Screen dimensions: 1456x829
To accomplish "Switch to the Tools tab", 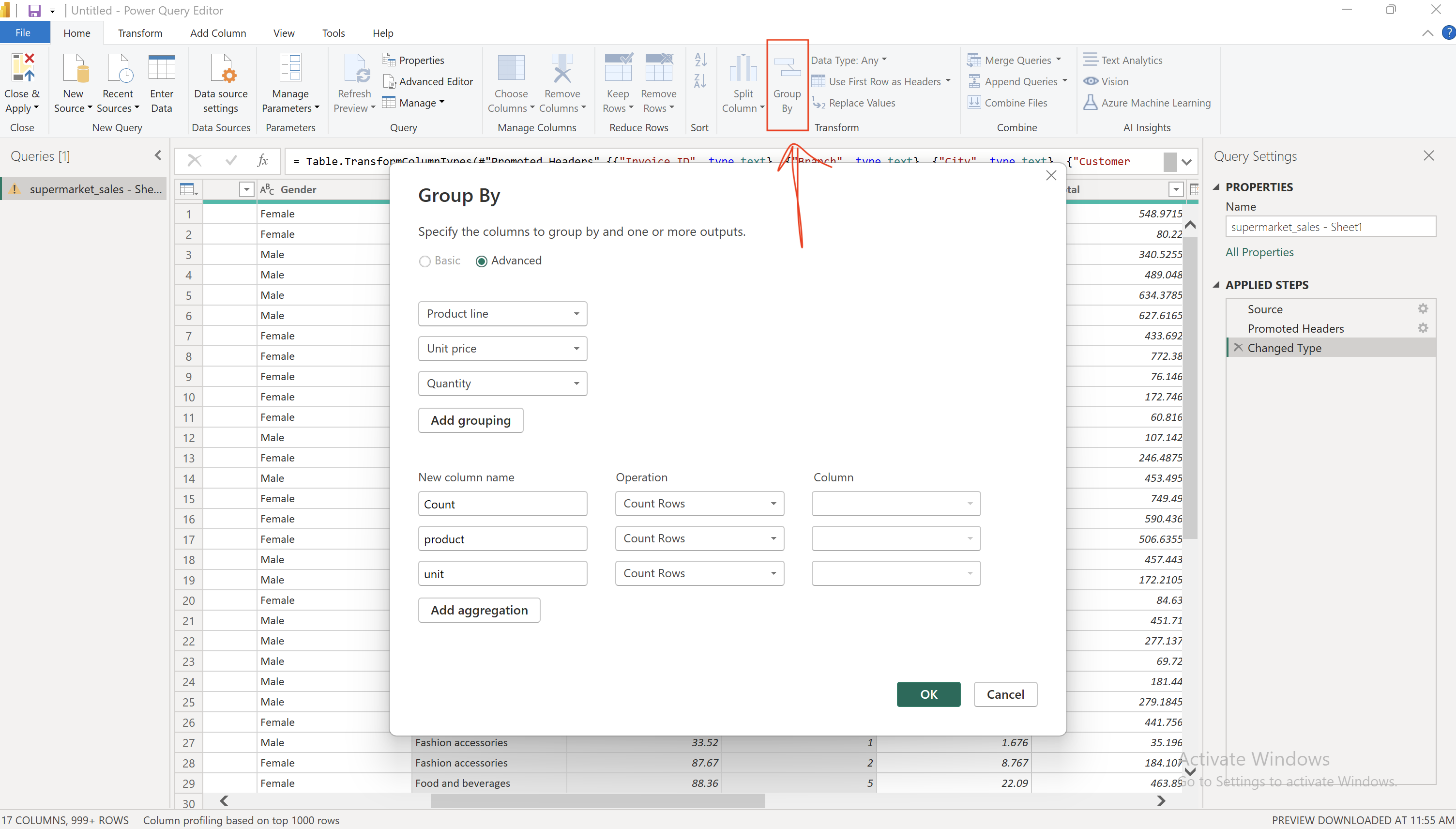I will [334, 33].
